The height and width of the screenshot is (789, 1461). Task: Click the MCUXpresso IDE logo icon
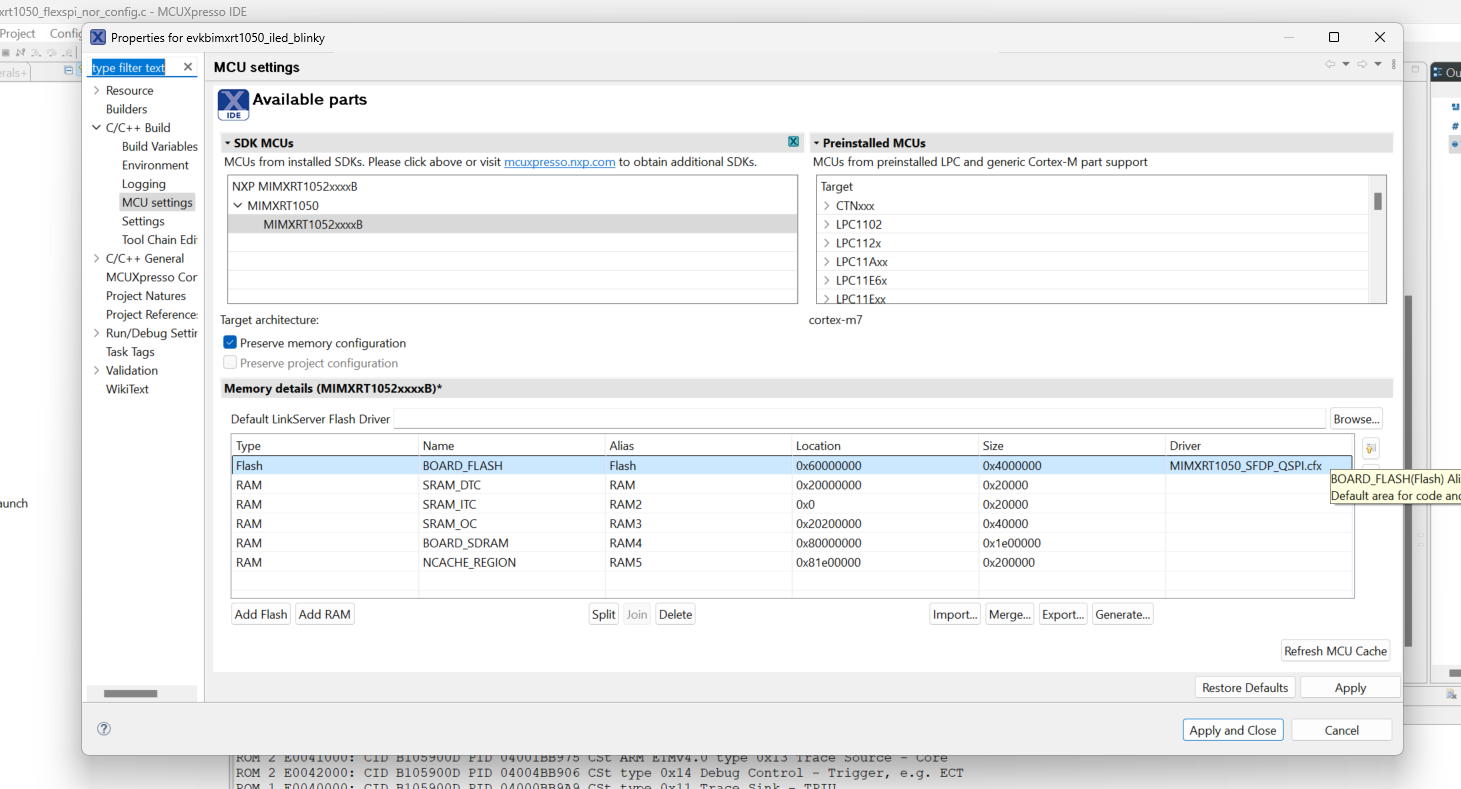(x=233, y=104)
